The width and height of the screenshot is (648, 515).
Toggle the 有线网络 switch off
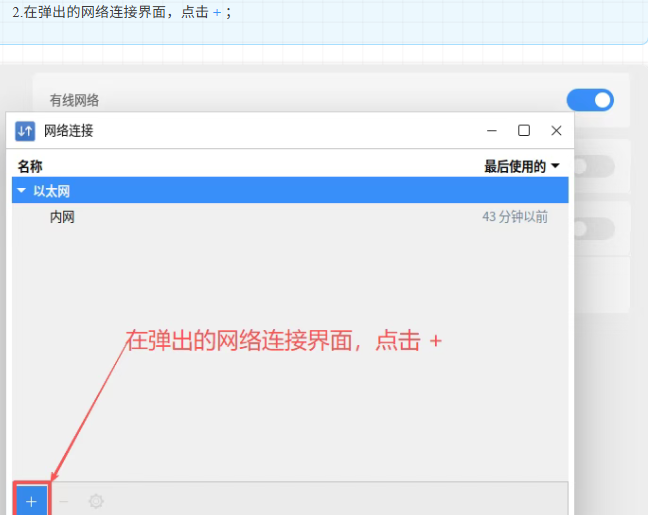(590, 100)
